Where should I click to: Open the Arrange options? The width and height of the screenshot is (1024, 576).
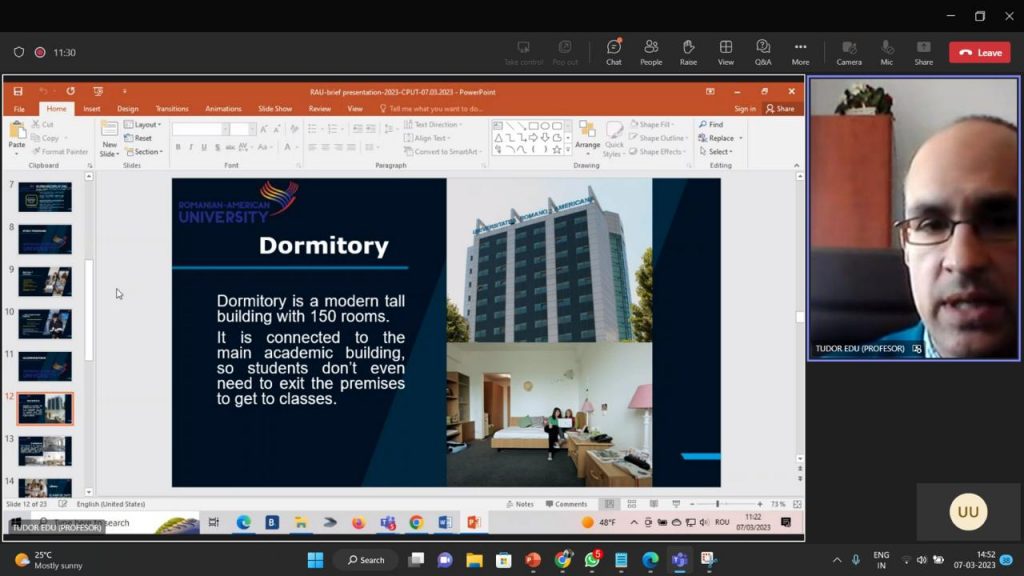[x=587, y=137]
